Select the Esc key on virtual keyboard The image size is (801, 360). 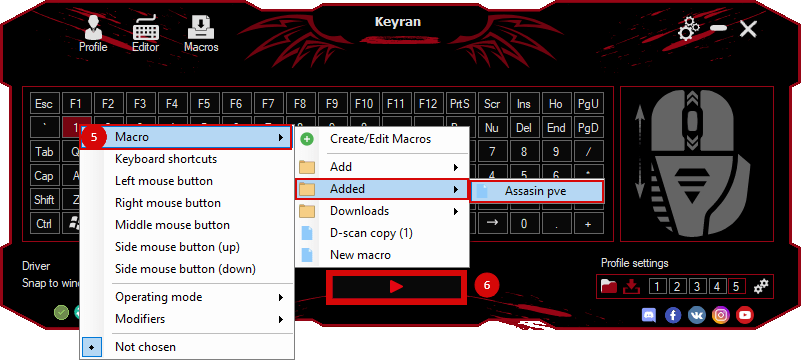point(44,104)
